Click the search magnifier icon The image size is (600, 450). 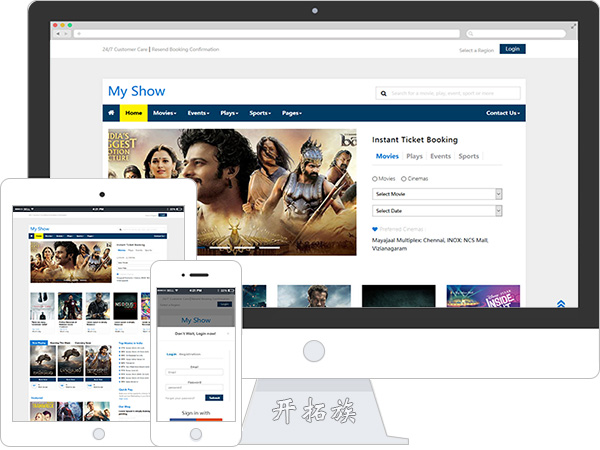click(383, 93)
